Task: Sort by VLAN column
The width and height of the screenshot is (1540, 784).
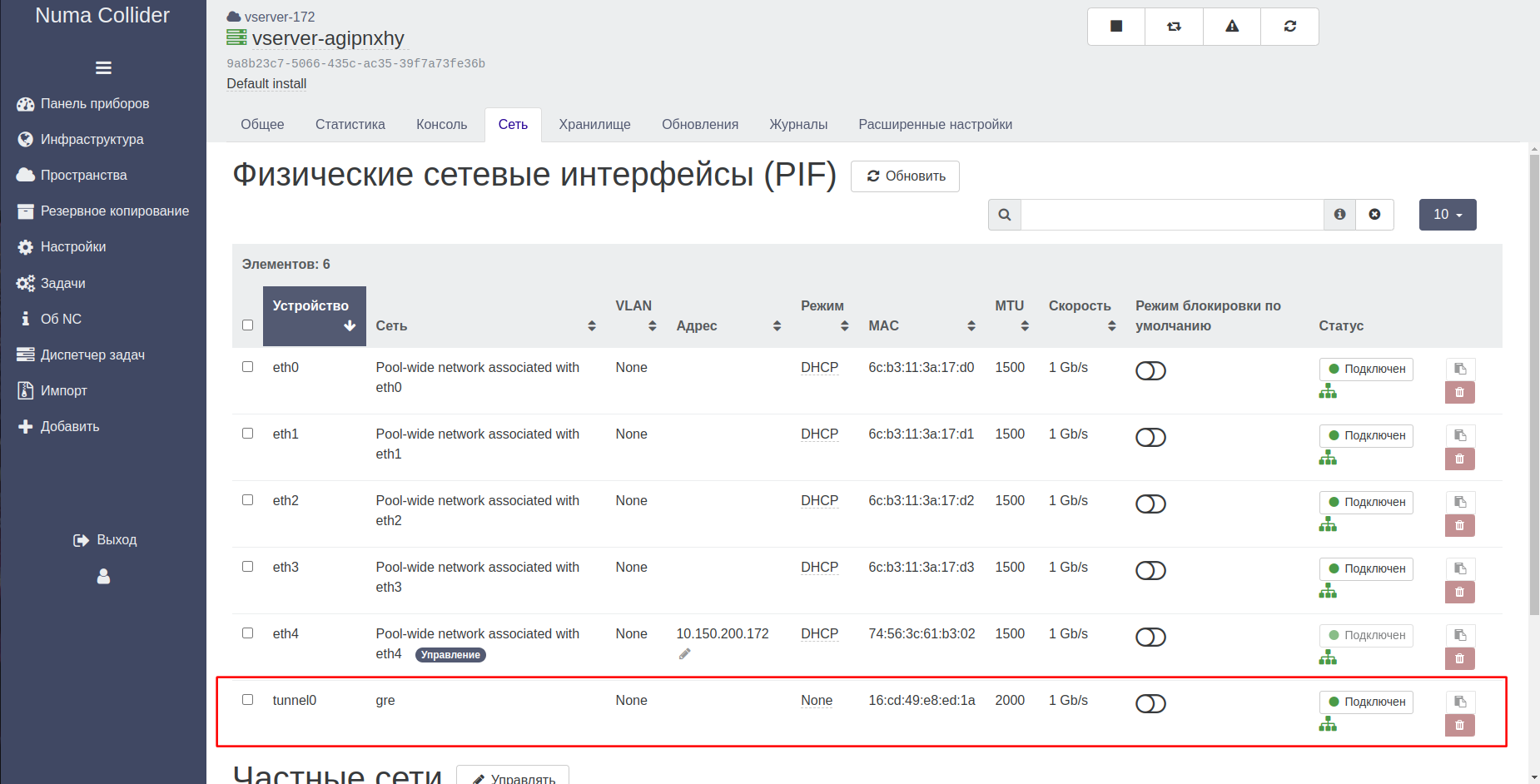Action: (636, 316)
